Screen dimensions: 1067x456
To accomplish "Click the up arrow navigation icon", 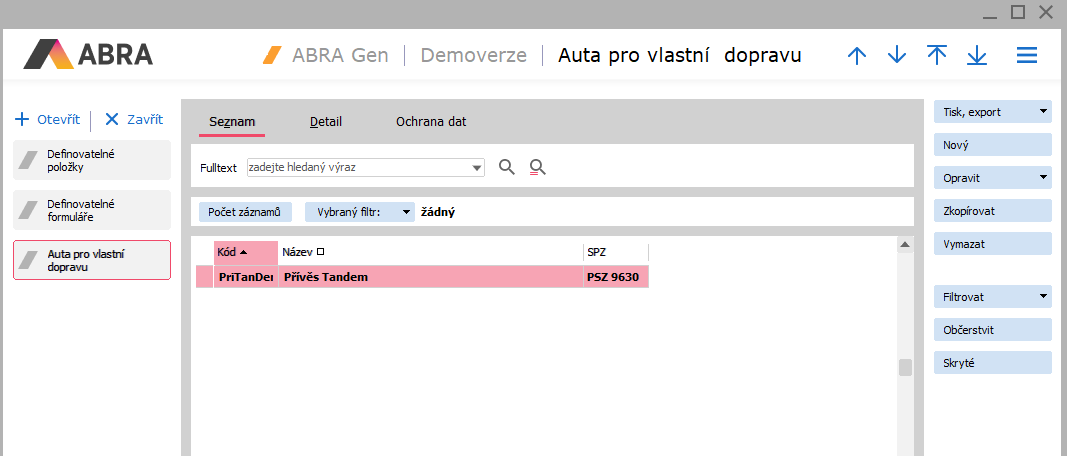I will [857, 56].
